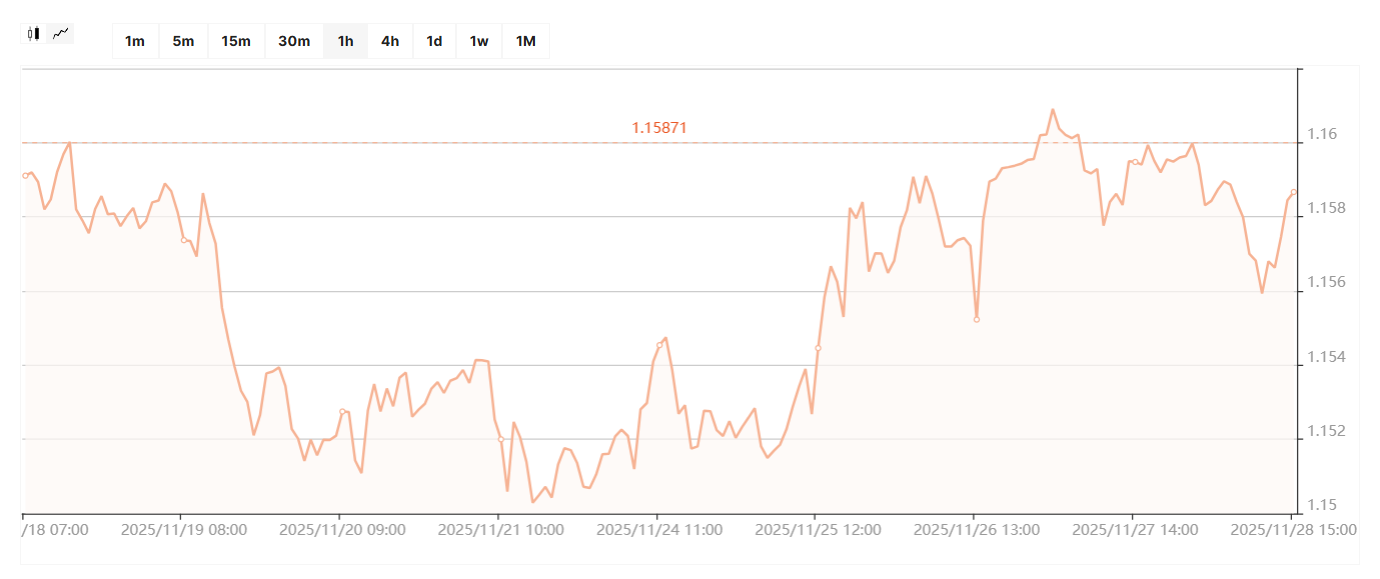The width and height of the screenshot is (1380, 579).
Task: Select the 2025/11/21 10:00 time axis label
Action: click(x=500, y=530)
